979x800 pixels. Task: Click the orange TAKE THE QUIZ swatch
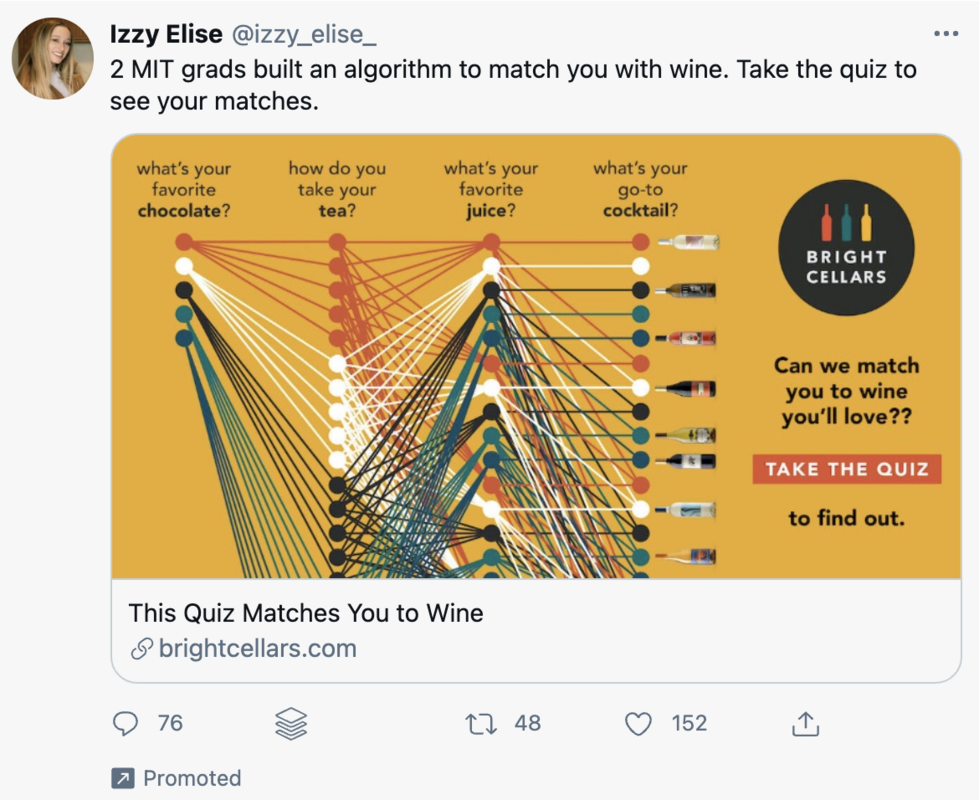coord(846,468)
